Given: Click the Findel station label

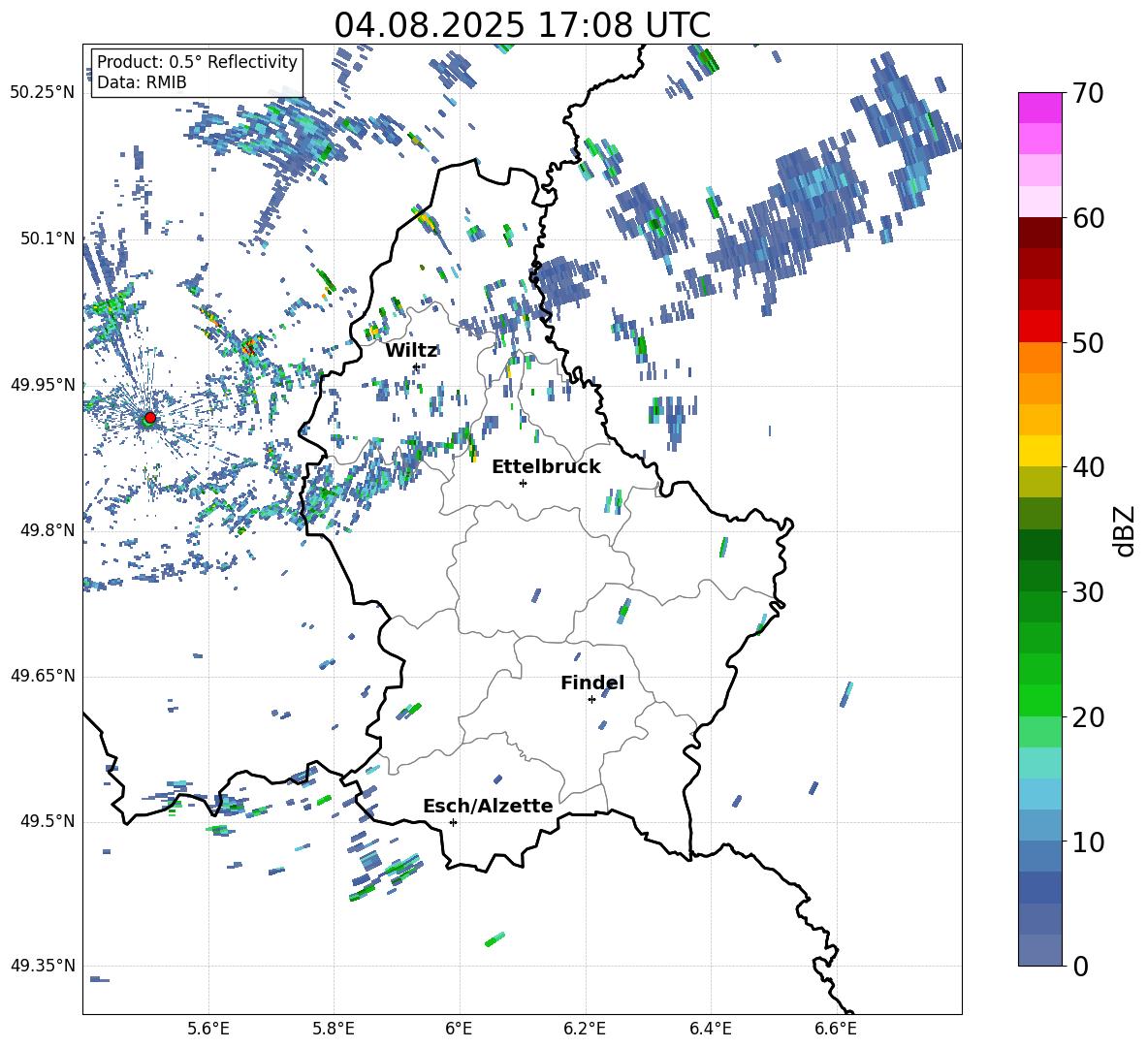Looking at the screenshot, I should point(592,683).
